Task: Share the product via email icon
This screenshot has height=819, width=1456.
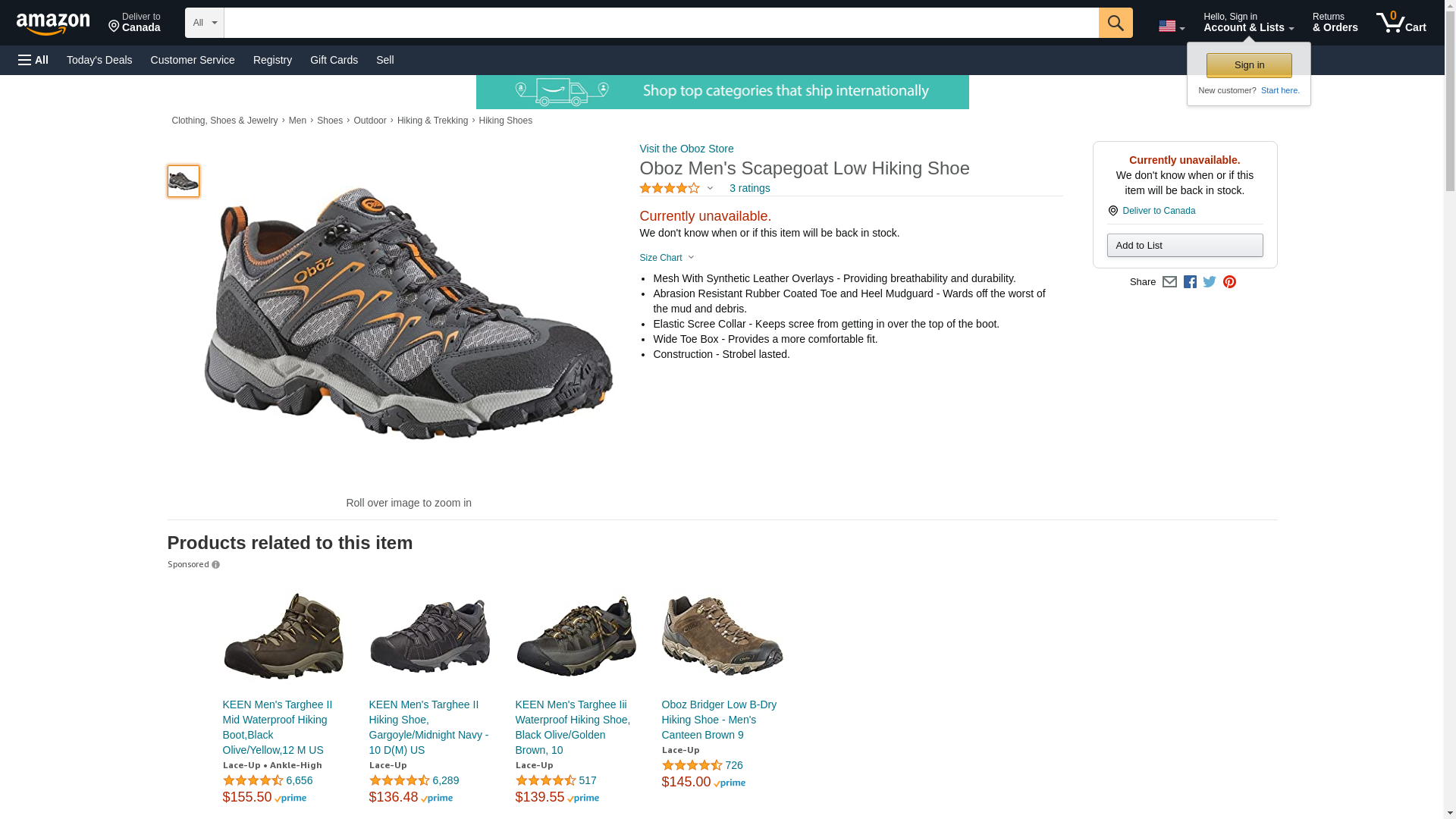Action: 1169,282
